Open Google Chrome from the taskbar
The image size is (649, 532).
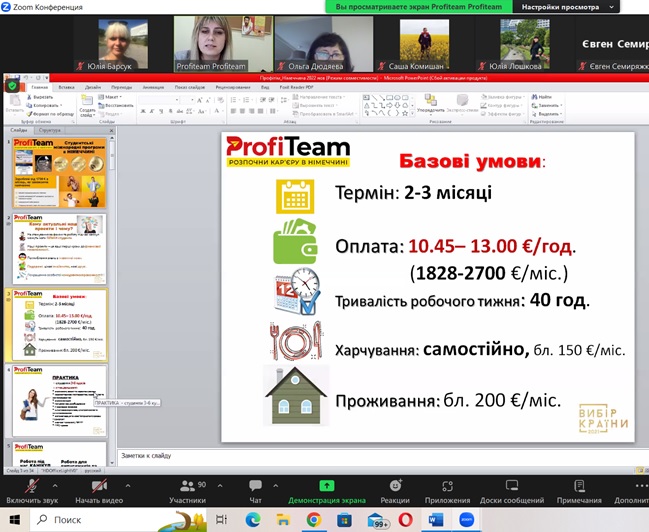click(x=314, y=520)
